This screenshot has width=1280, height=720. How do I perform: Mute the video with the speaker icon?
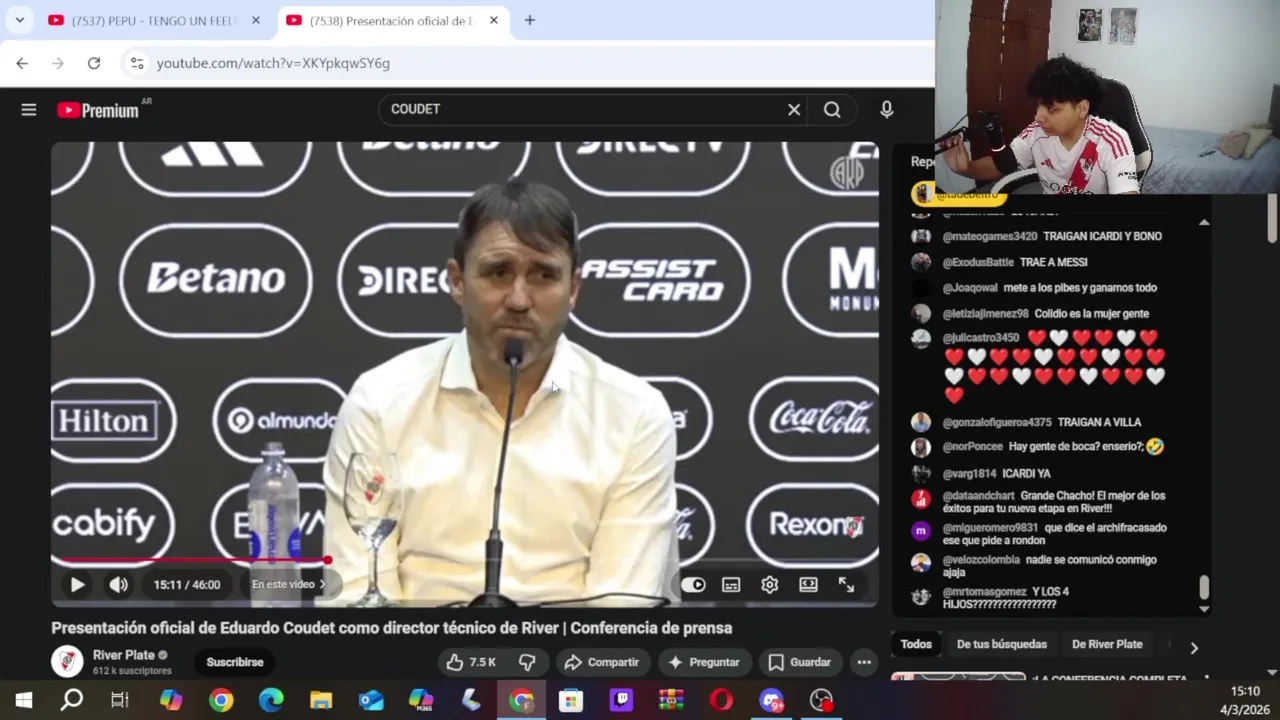(x=118, y=585)
